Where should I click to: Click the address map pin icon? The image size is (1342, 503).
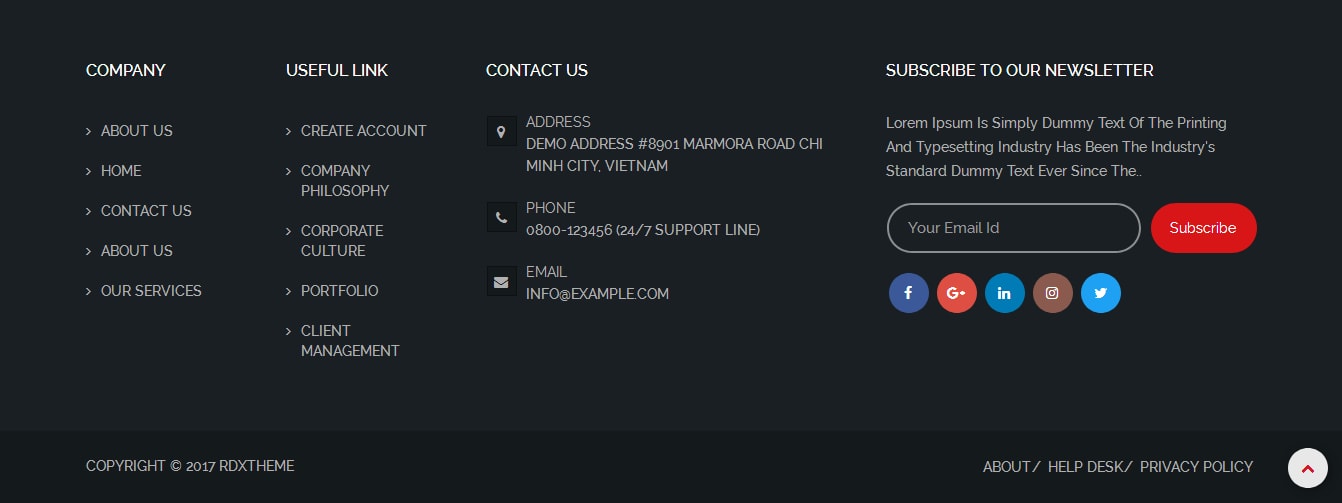[501, 131]
